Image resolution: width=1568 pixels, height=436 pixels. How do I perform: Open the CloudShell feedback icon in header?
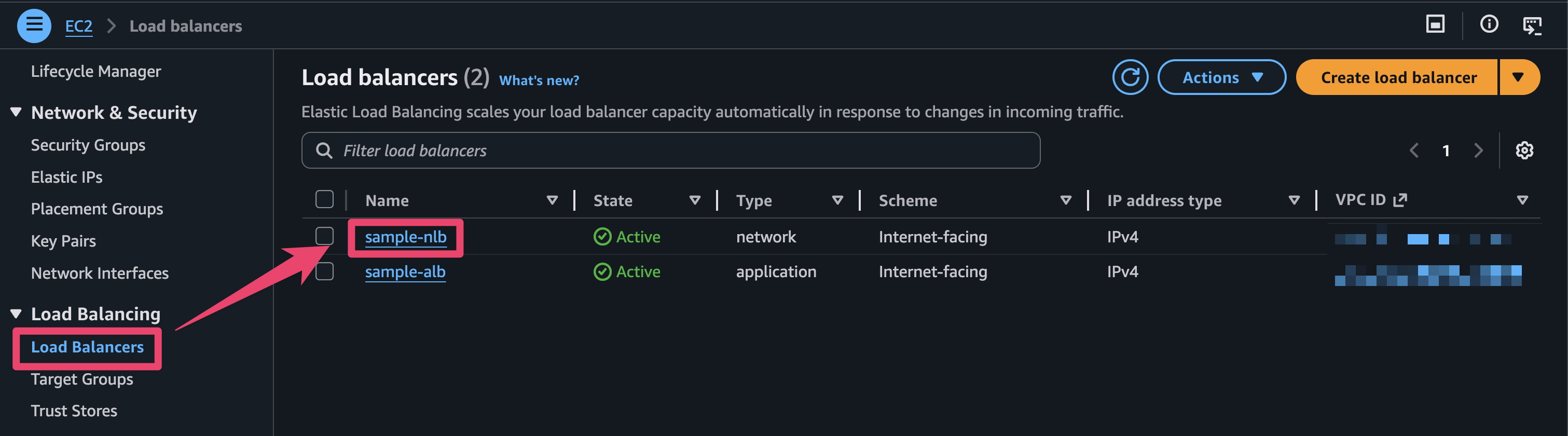[1532, 25]
